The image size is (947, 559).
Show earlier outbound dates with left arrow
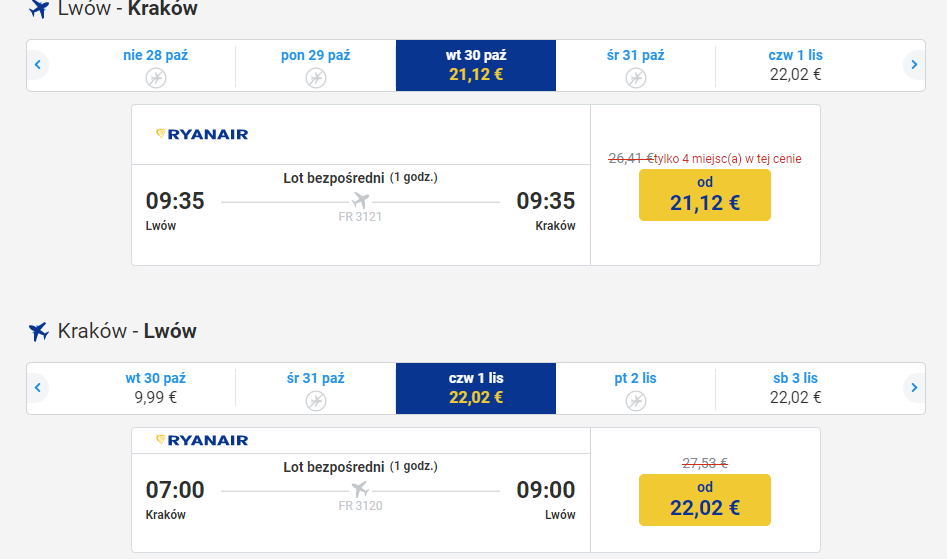[37, 65]
